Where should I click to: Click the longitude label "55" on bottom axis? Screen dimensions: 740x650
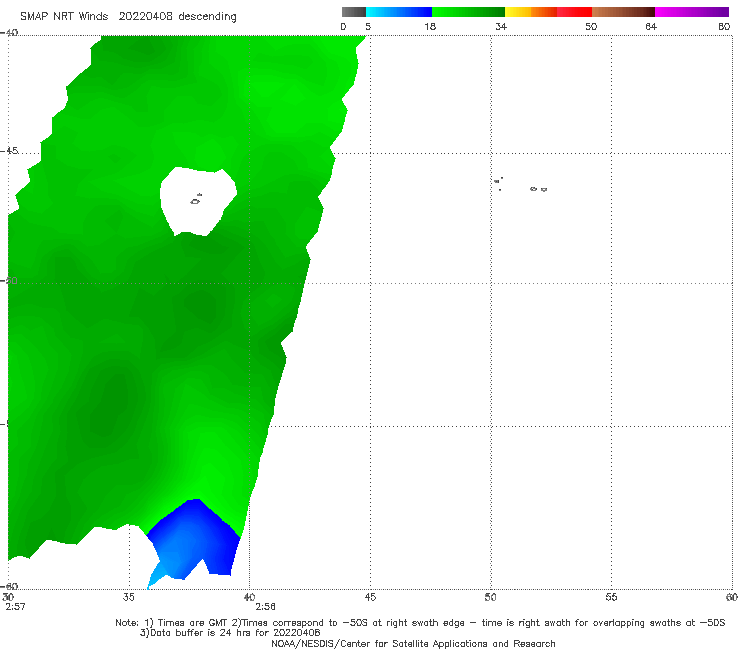[611, 597]
